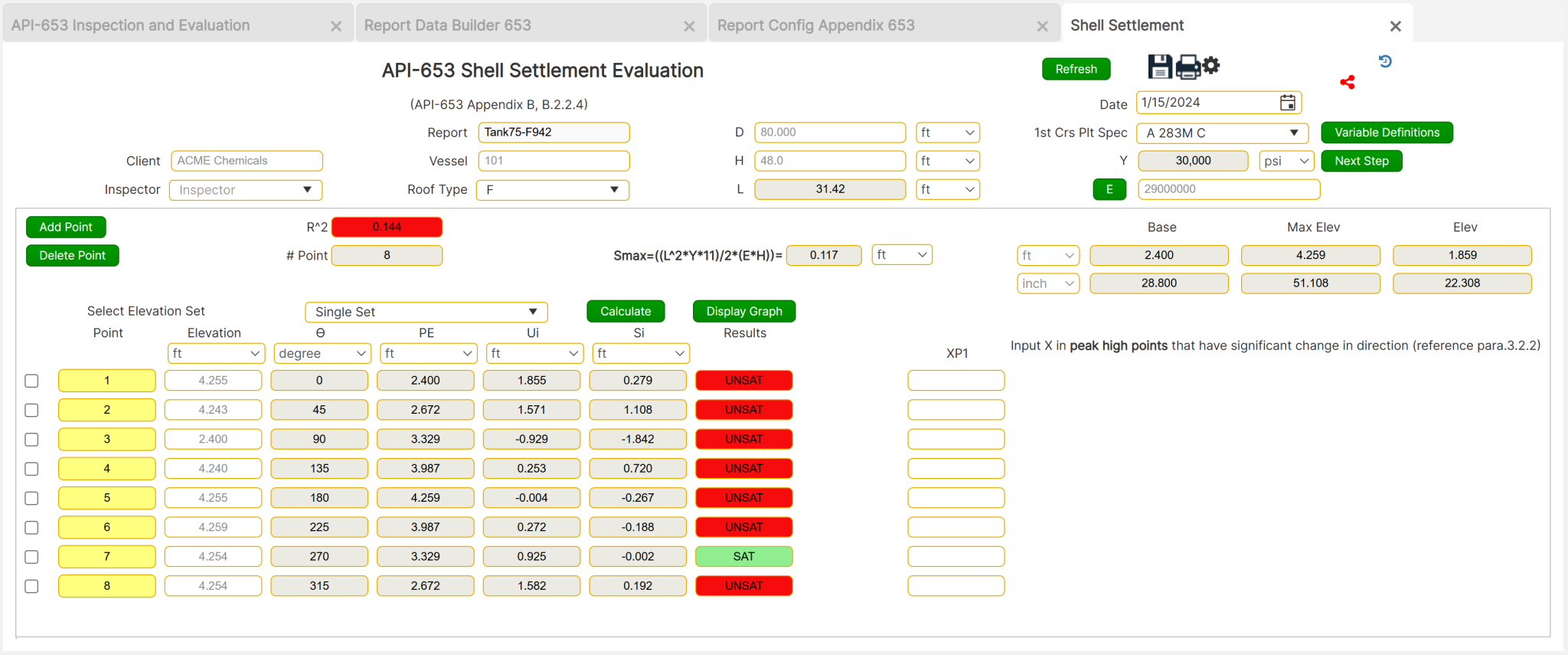Open settings via the gear icon
The height and width of the screenshot is (655, 1568).
click(x=1211, y=65)
